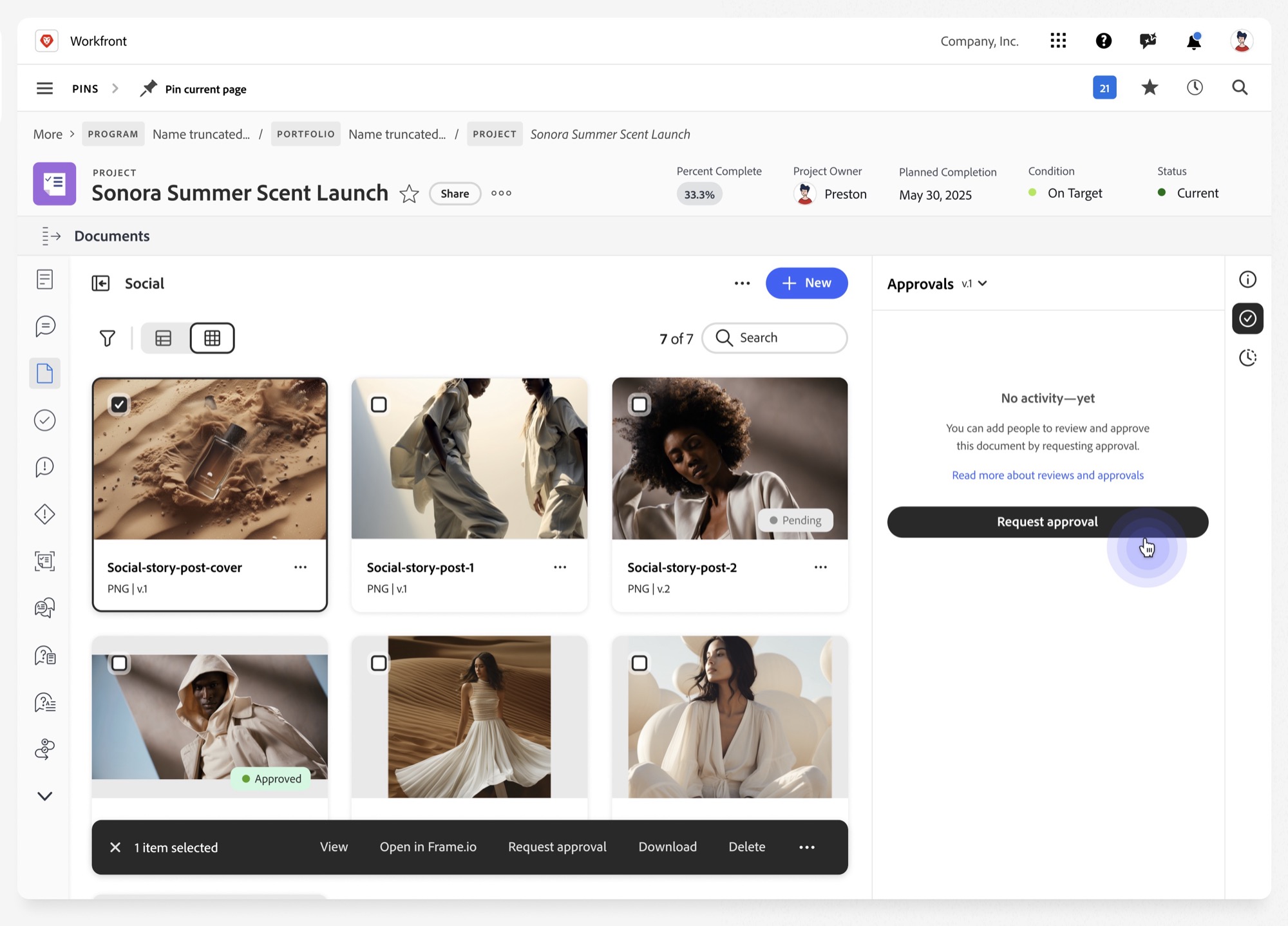Click the Share button
Image resolution: width=1288 pixels, height=926 pixels.
455,194
